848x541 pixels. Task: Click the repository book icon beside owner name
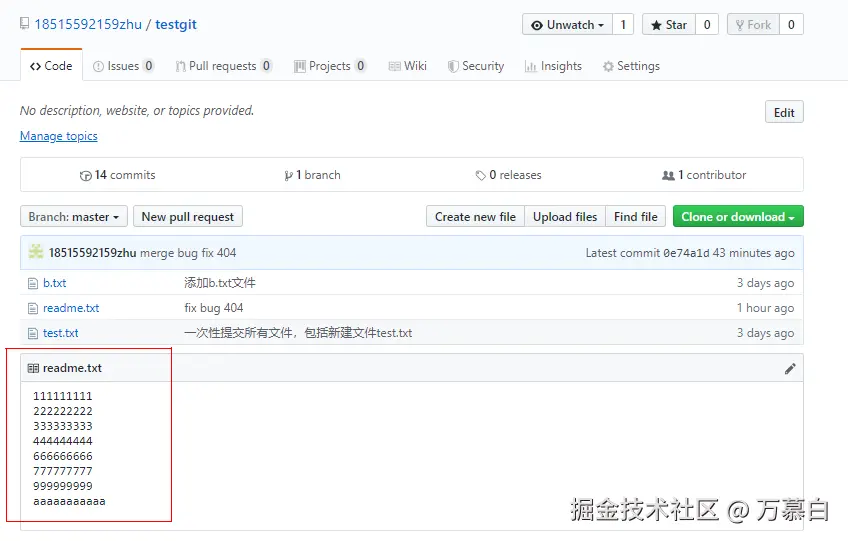[x=24, y=23]
